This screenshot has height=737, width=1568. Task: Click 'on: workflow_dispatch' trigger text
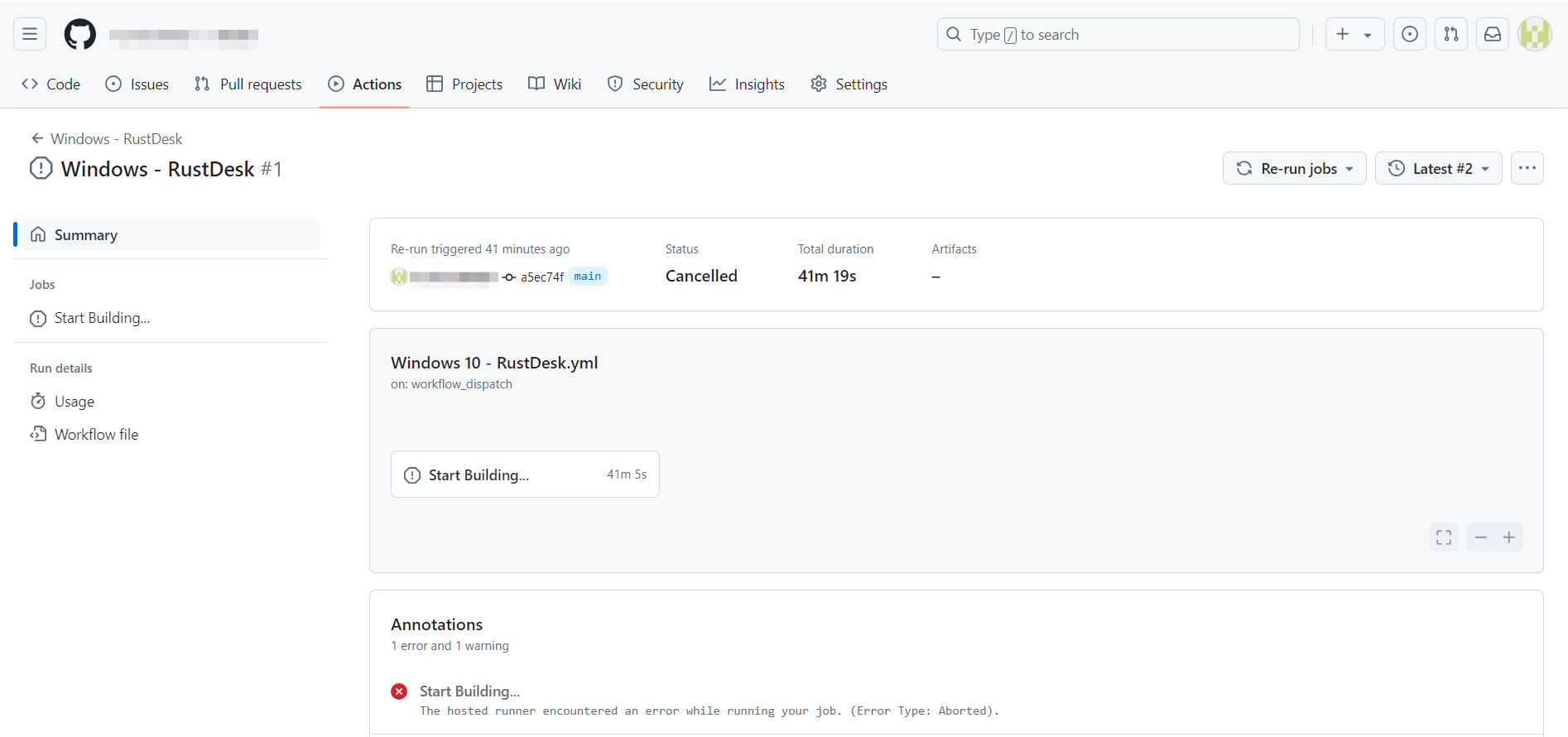point(451,384)
